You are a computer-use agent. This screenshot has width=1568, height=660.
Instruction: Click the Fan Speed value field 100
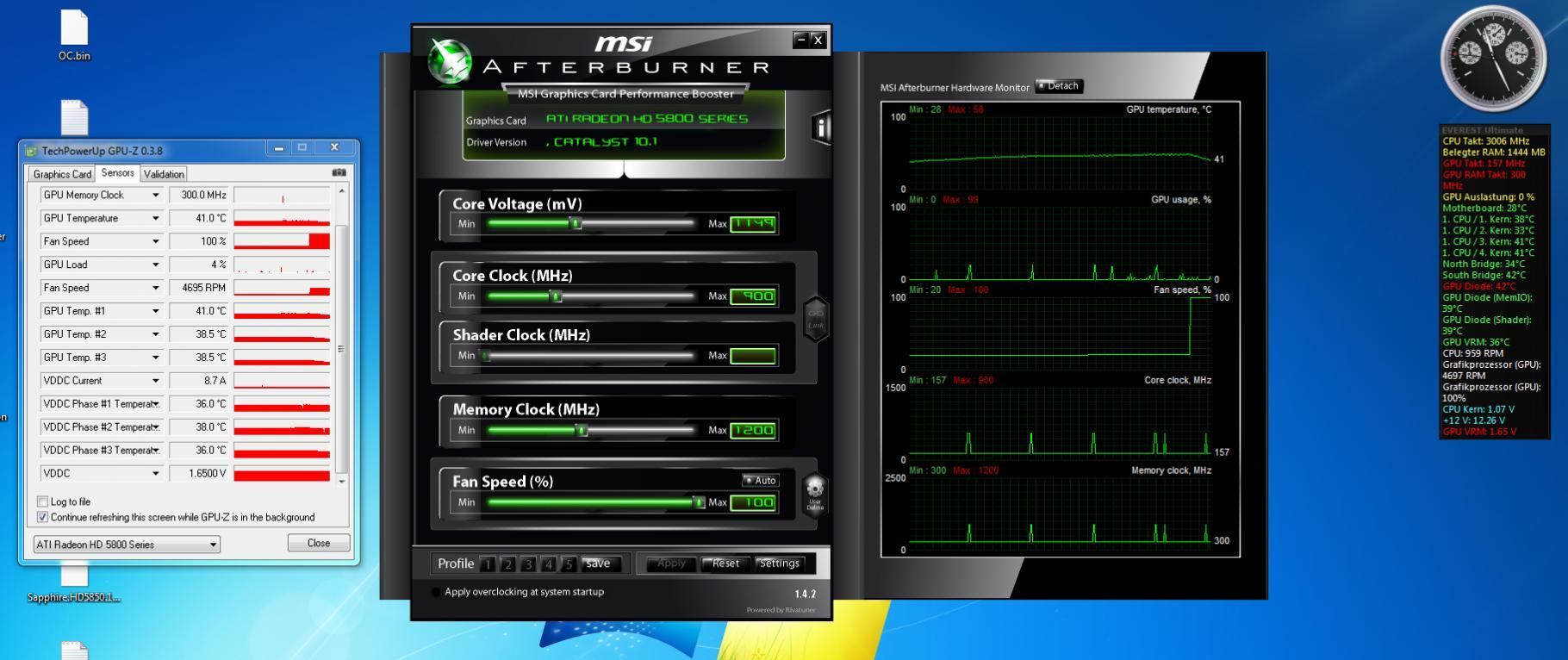pyautogui.click(x=754, y=502)
